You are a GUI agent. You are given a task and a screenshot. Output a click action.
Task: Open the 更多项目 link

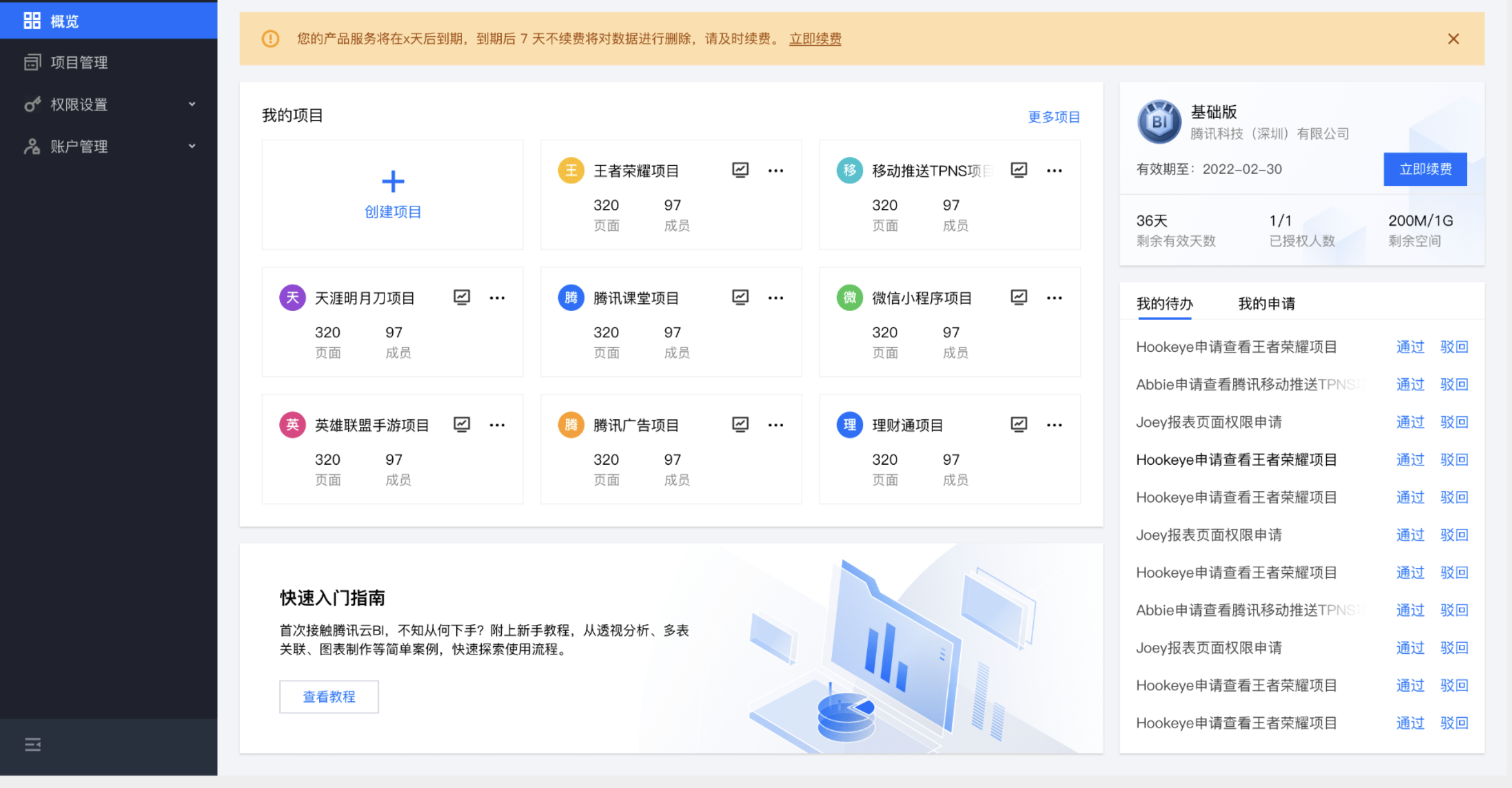[1053, 117]
